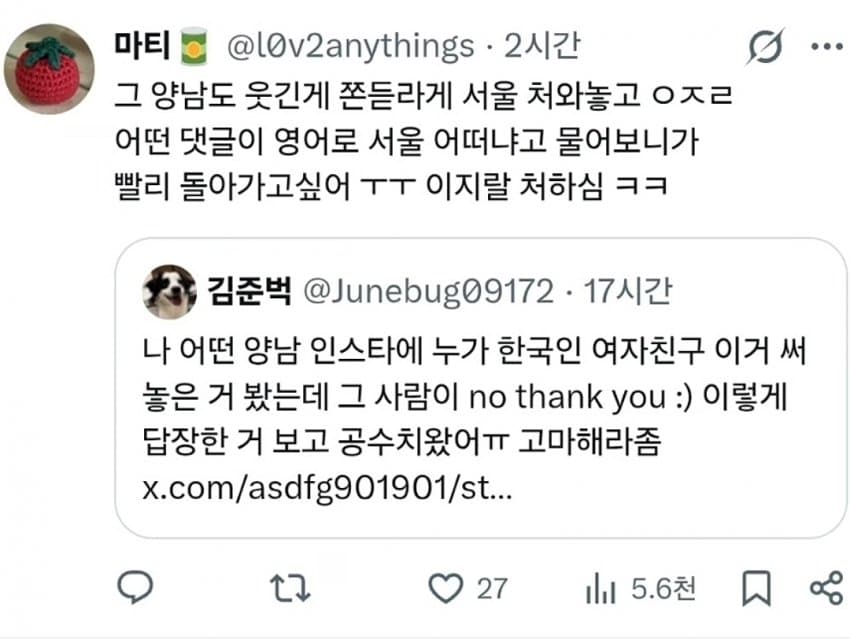Viewport: 850px width, 639px height.
Task: Open the strawberry profile avatar
Action: [x=49, y=69]
